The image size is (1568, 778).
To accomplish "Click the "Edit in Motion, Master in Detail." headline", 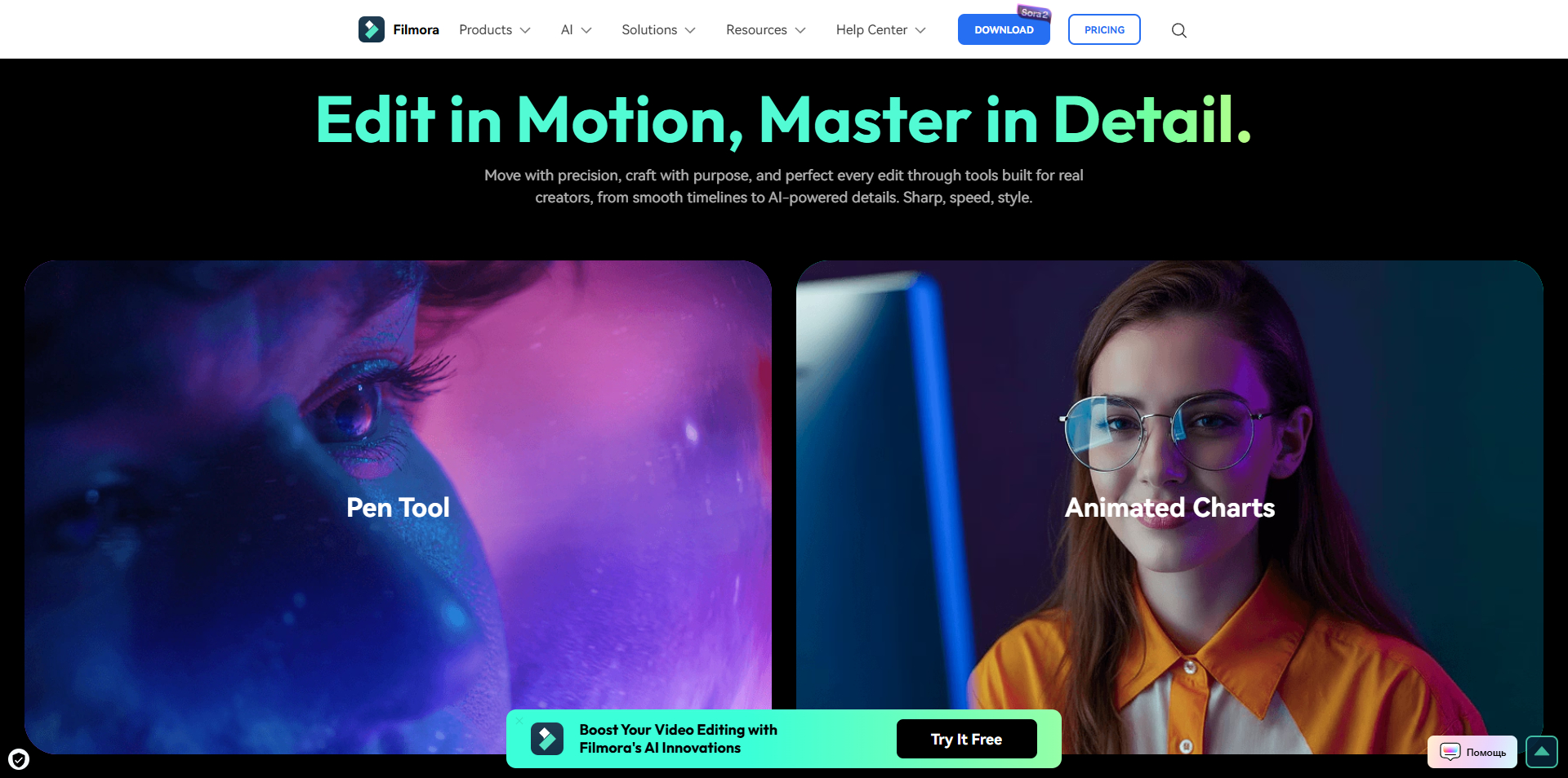I will (783, 121).
